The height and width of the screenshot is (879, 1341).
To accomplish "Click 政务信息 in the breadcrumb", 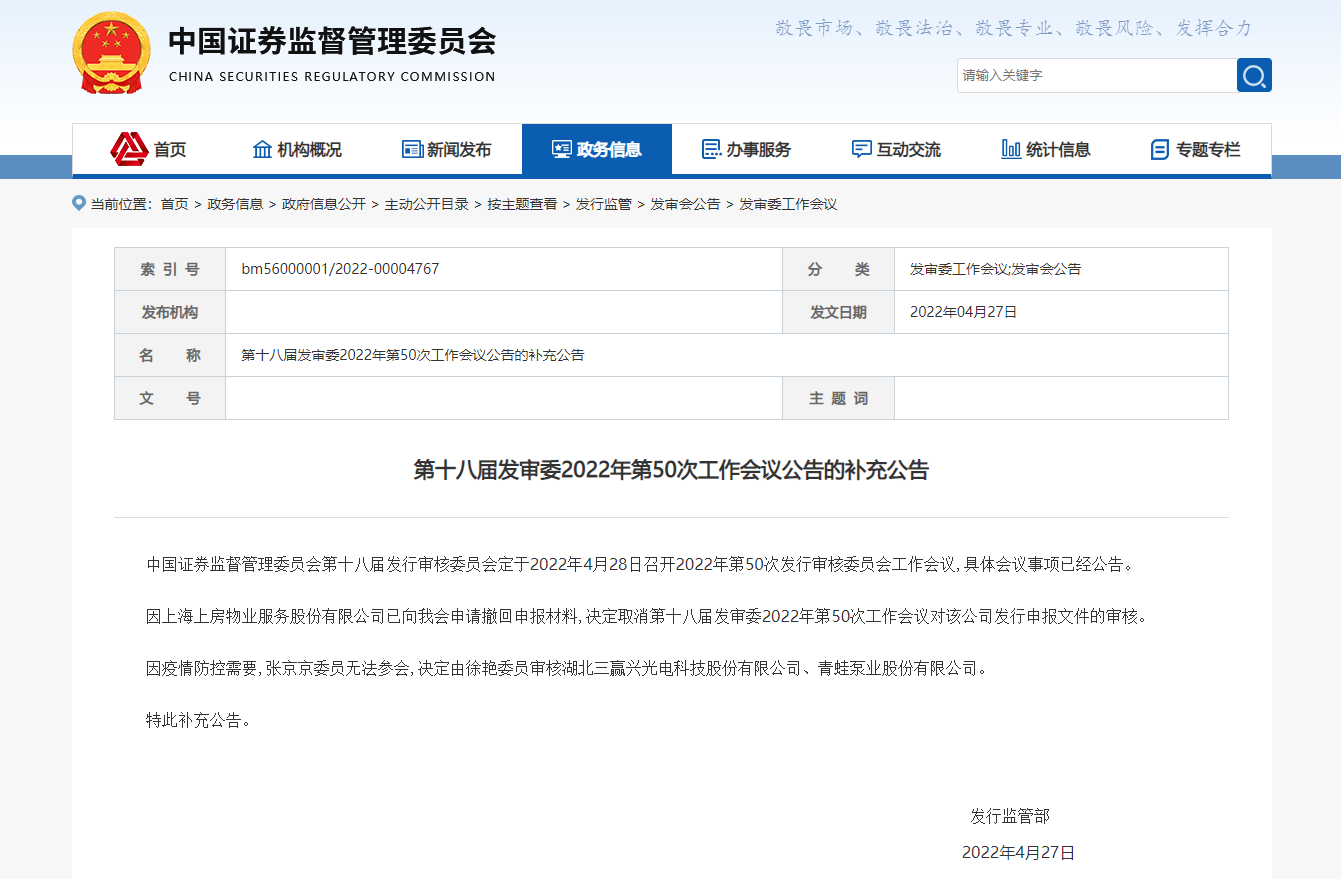I will click(235, 204).
